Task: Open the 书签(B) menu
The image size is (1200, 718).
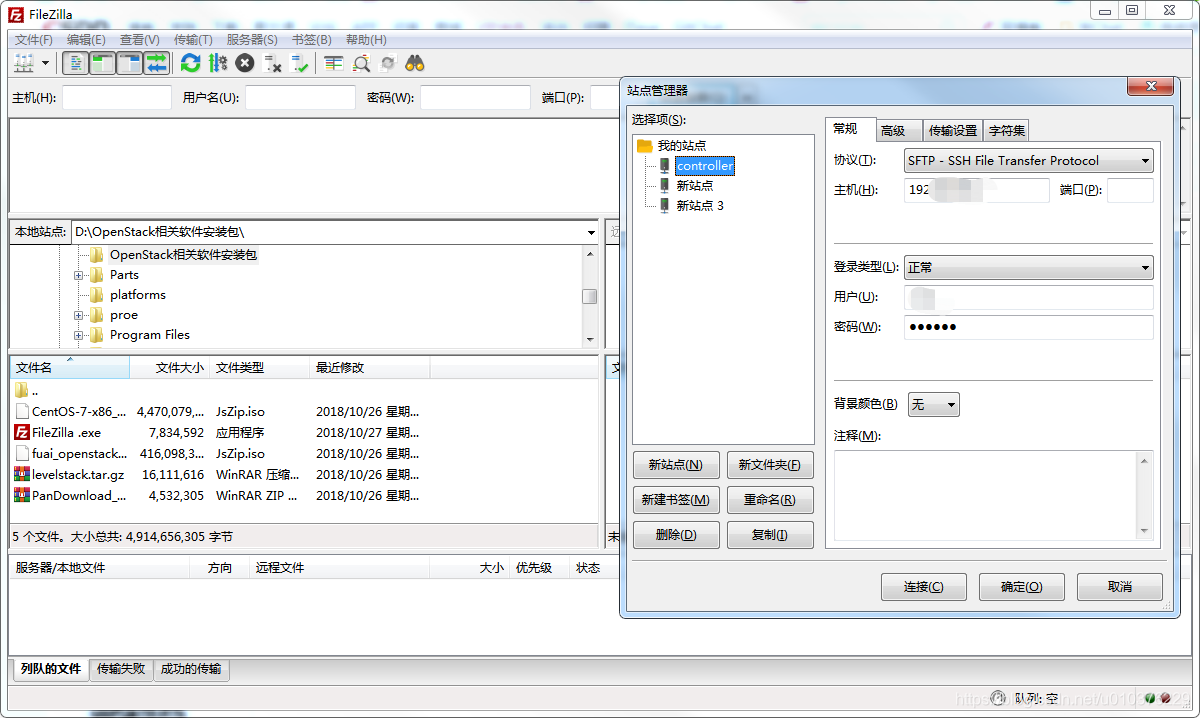Action: click(312, 39)
